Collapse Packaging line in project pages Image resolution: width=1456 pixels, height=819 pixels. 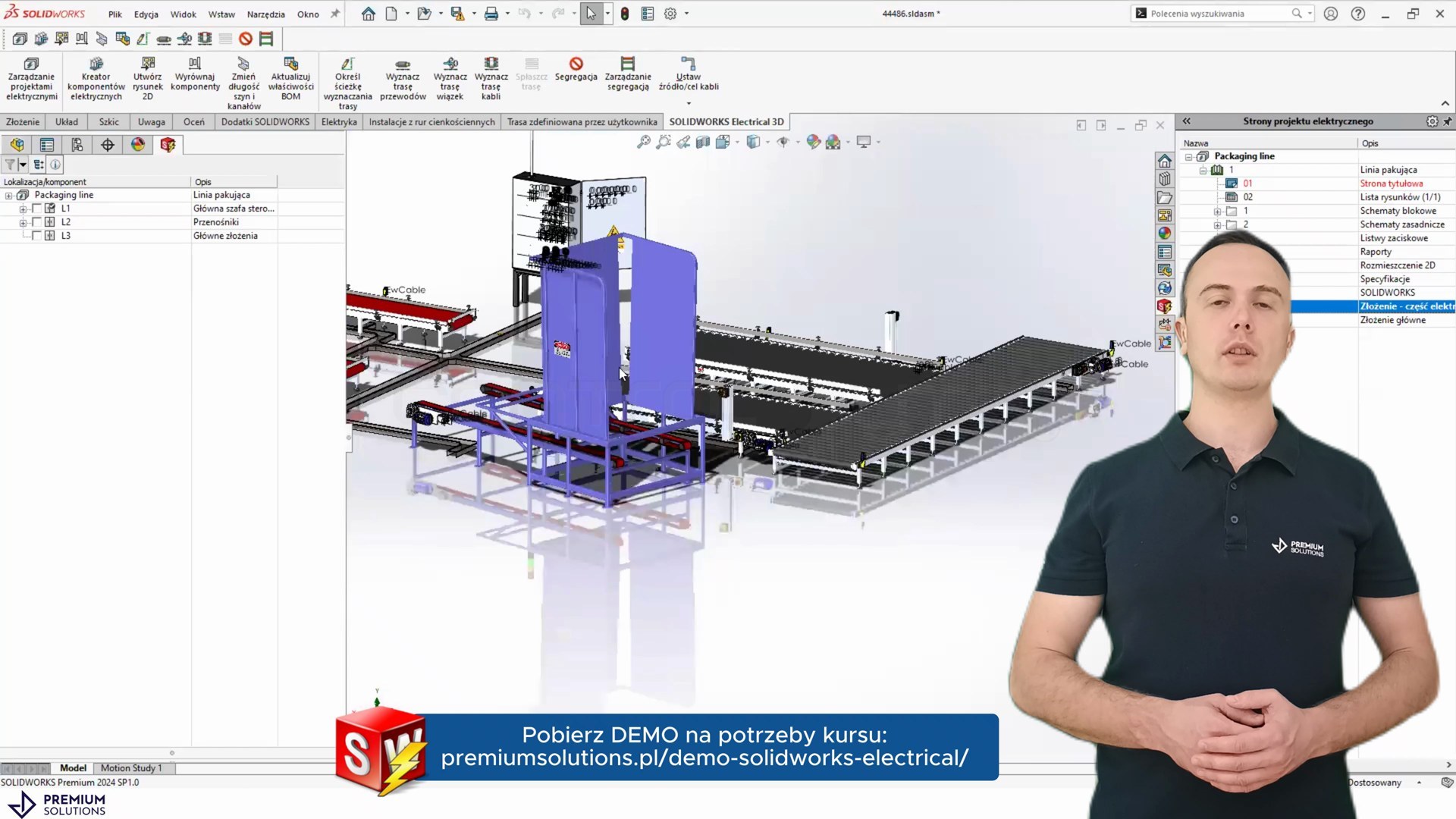click(1189, 157)
